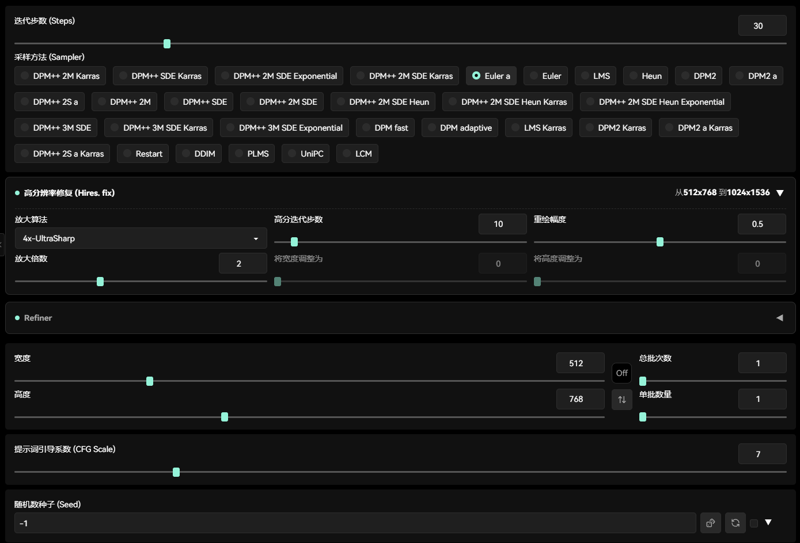
Task: Click the batch count slider handle
Action: coord(643,381)
